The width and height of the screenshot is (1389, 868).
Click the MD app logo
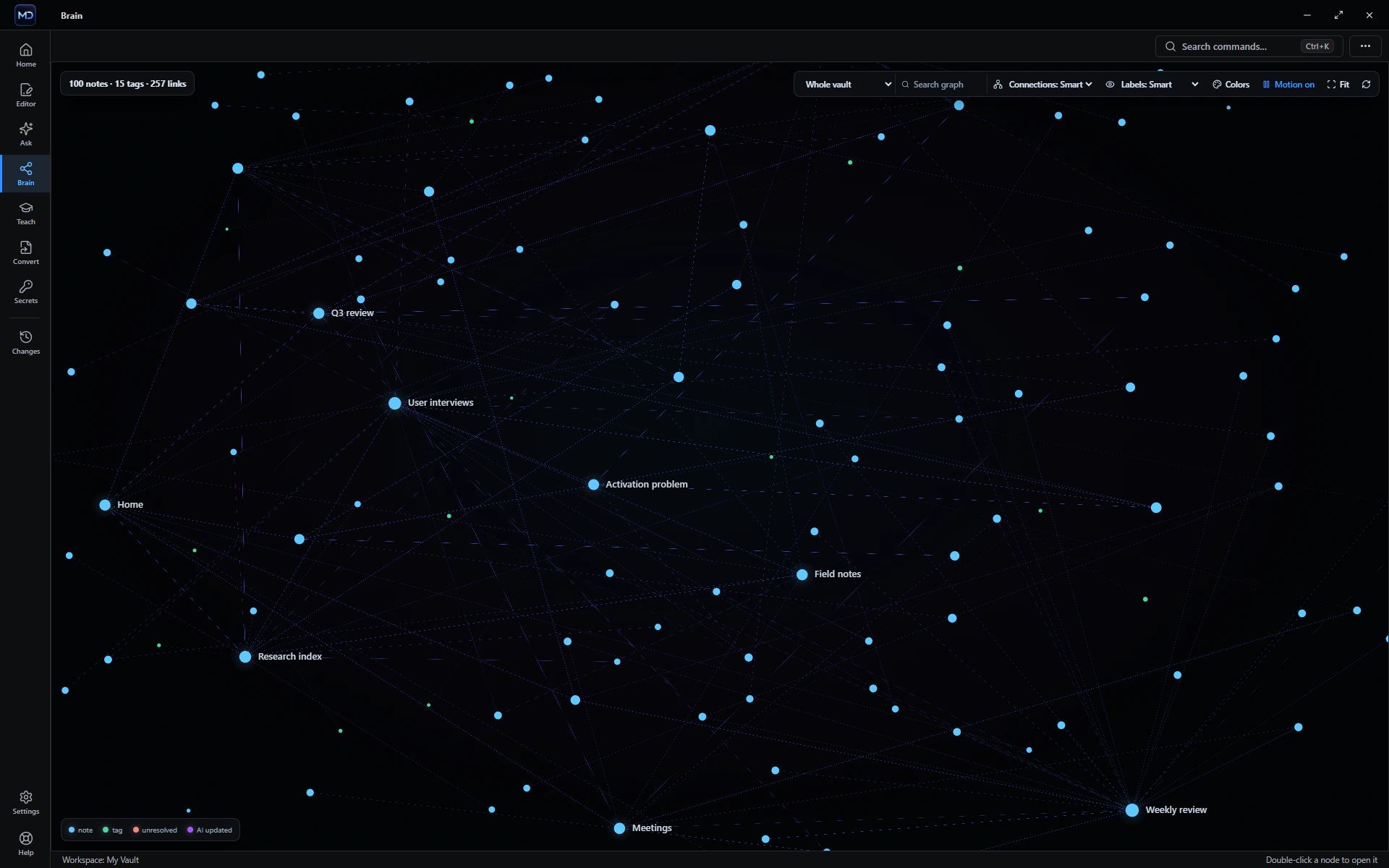(x=25, y=15)
